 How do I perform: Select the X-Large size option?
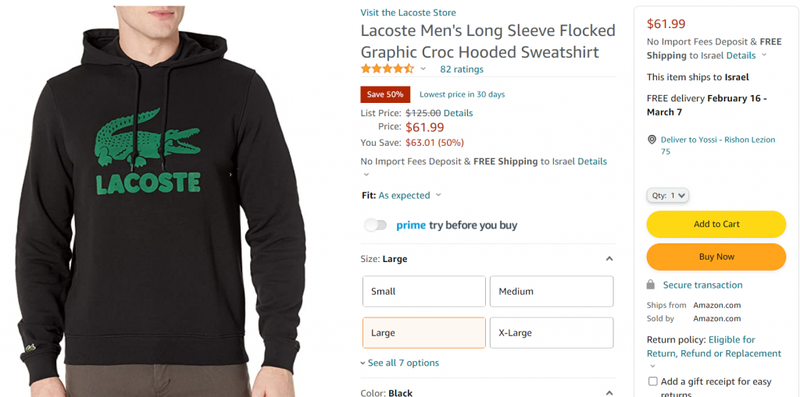tap(552, 333)
